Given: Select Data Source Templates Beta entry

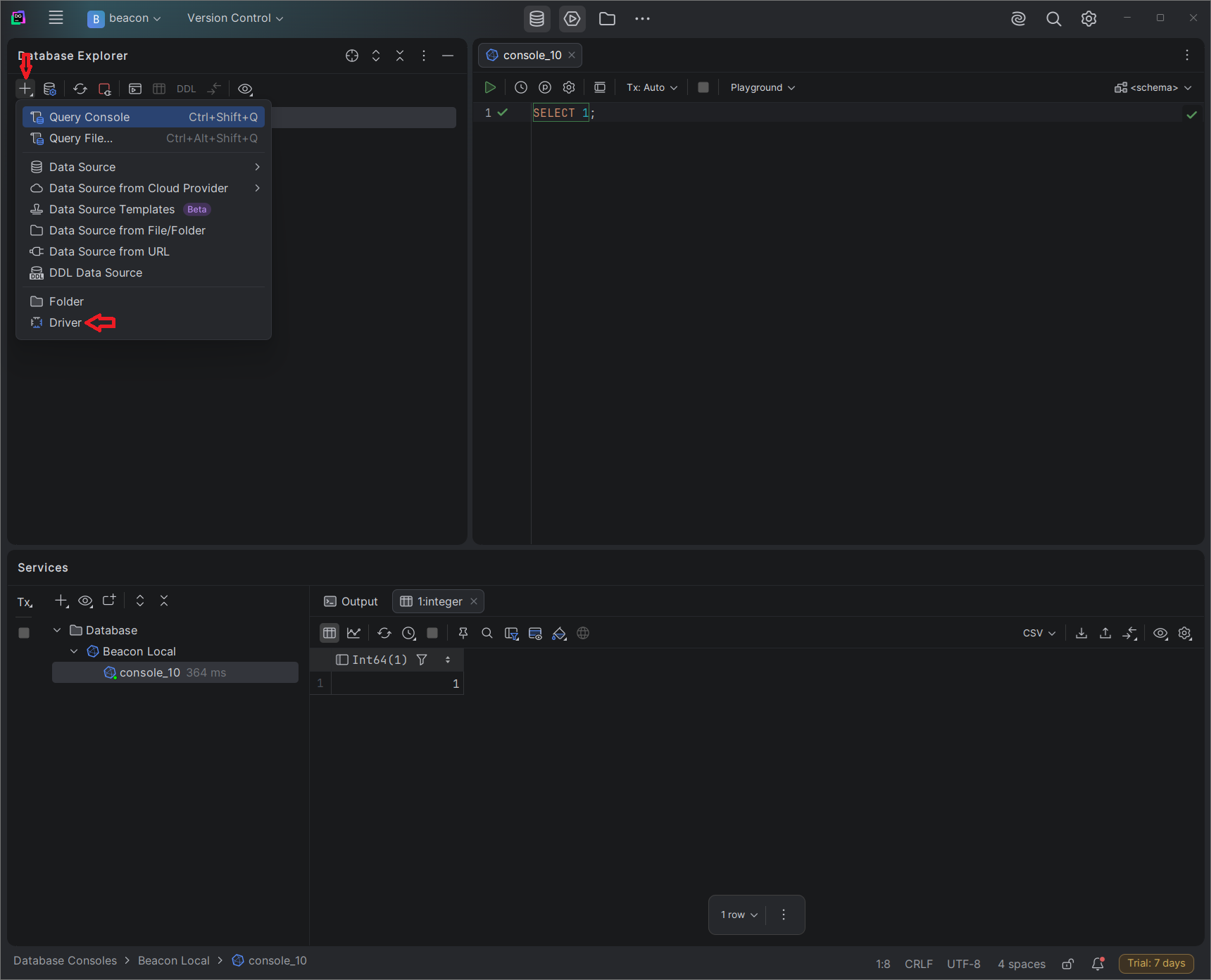Looking at the screenshot, I should 144,209.
